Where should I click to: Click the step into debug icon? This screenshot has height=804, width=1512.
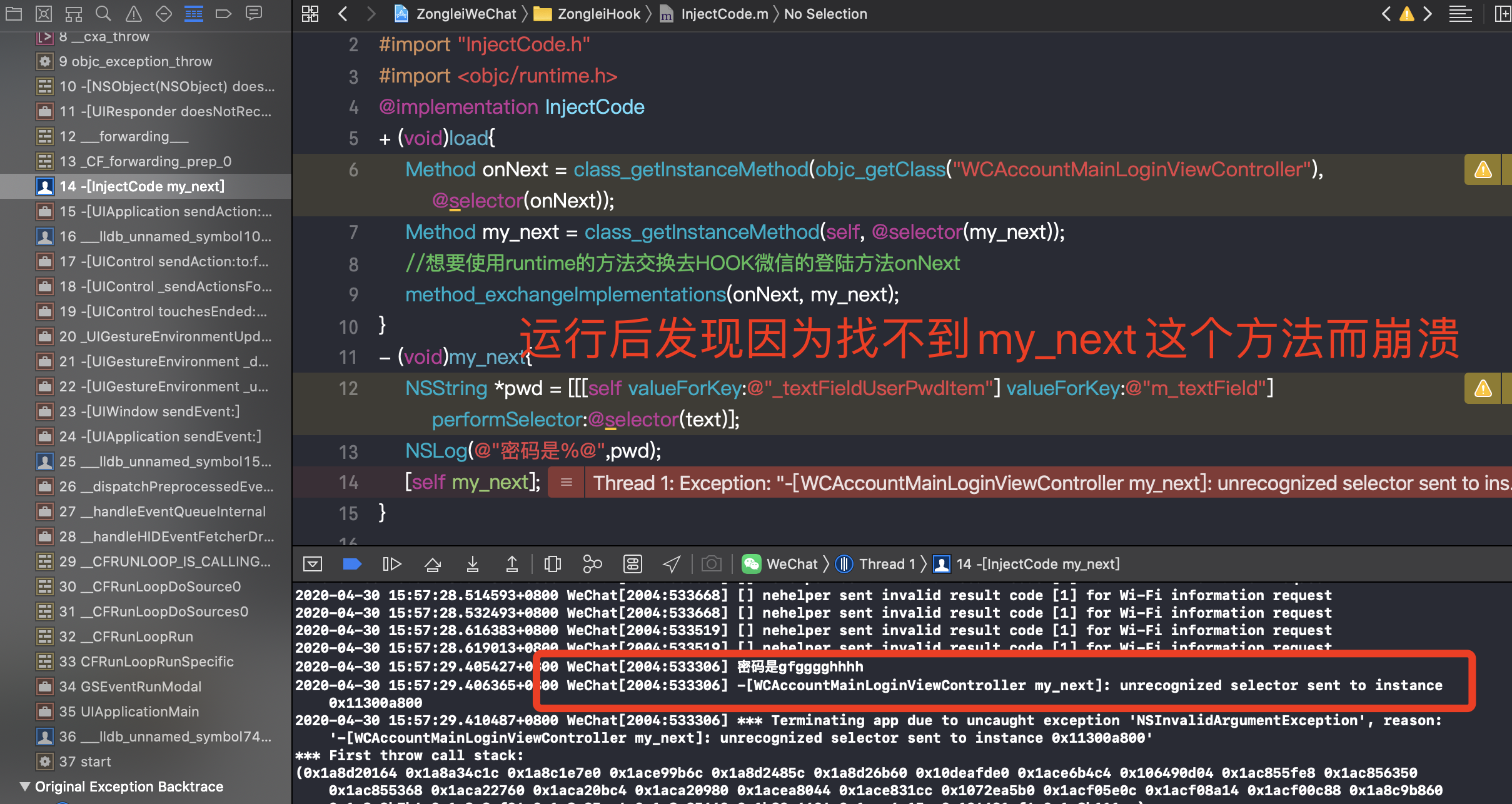click(473, 564)
